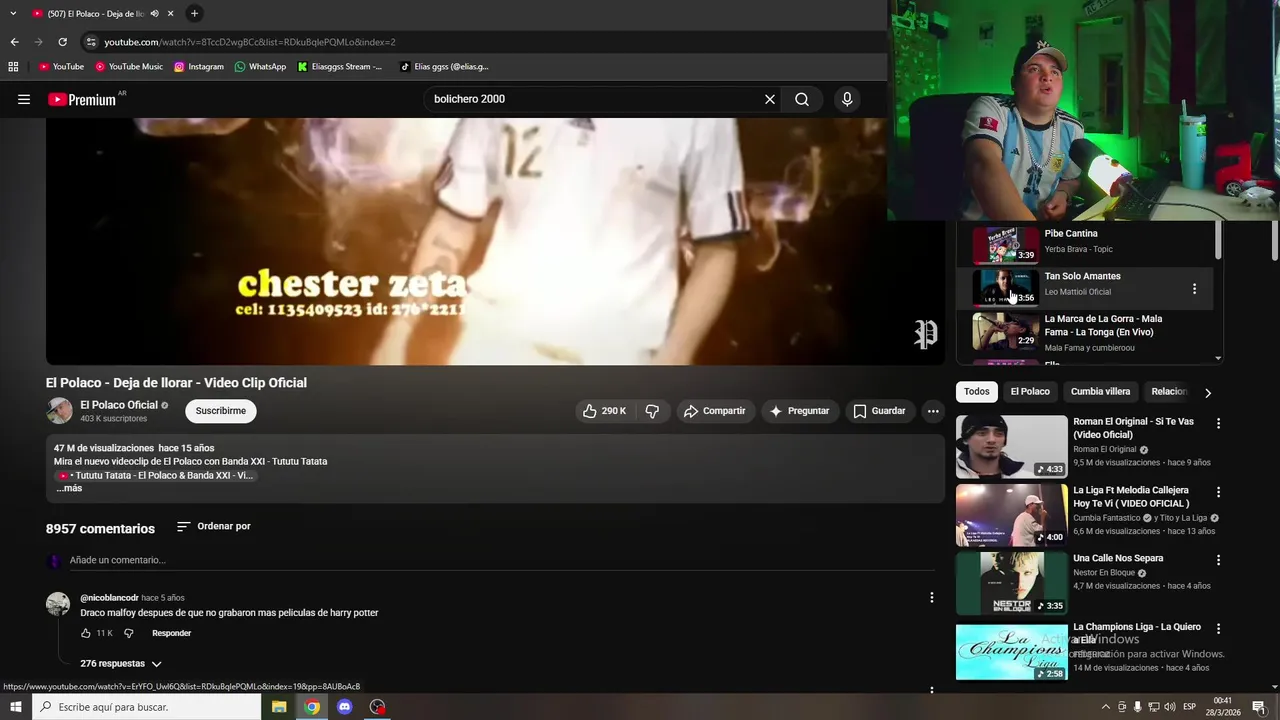Clear the search box with X icon

770,99
